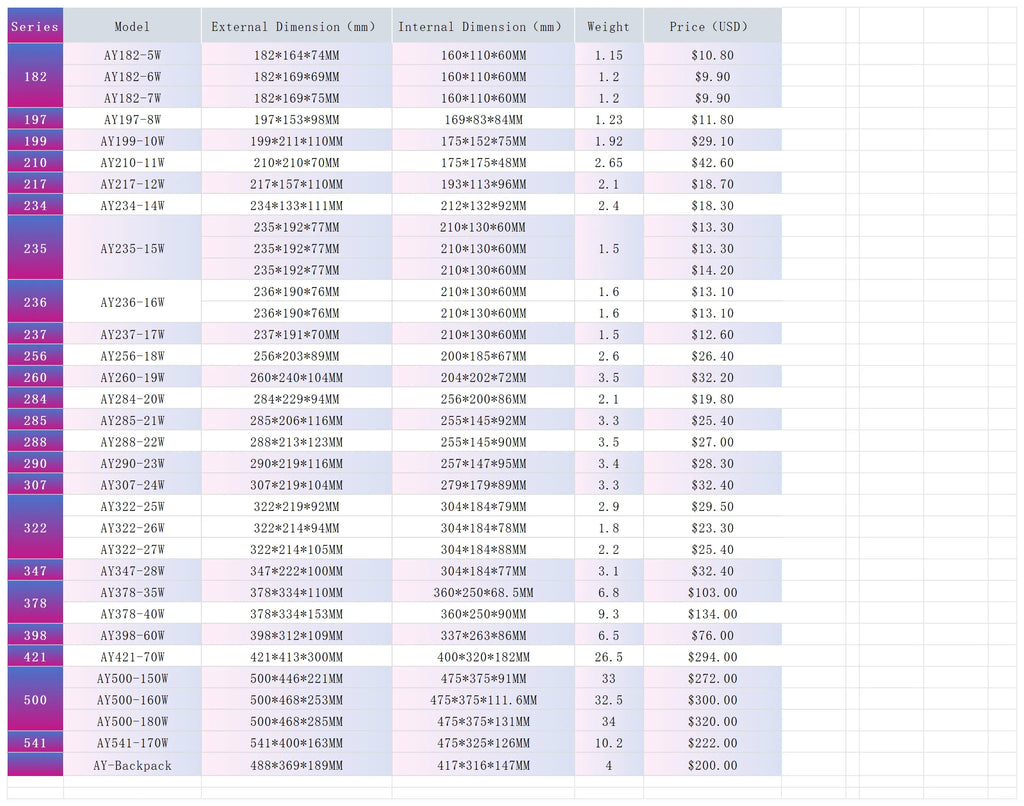Select external dimension 234*133*111MM
This screenshot has height=806, width=1024.
pyautogui.click(x=296, y=206)
